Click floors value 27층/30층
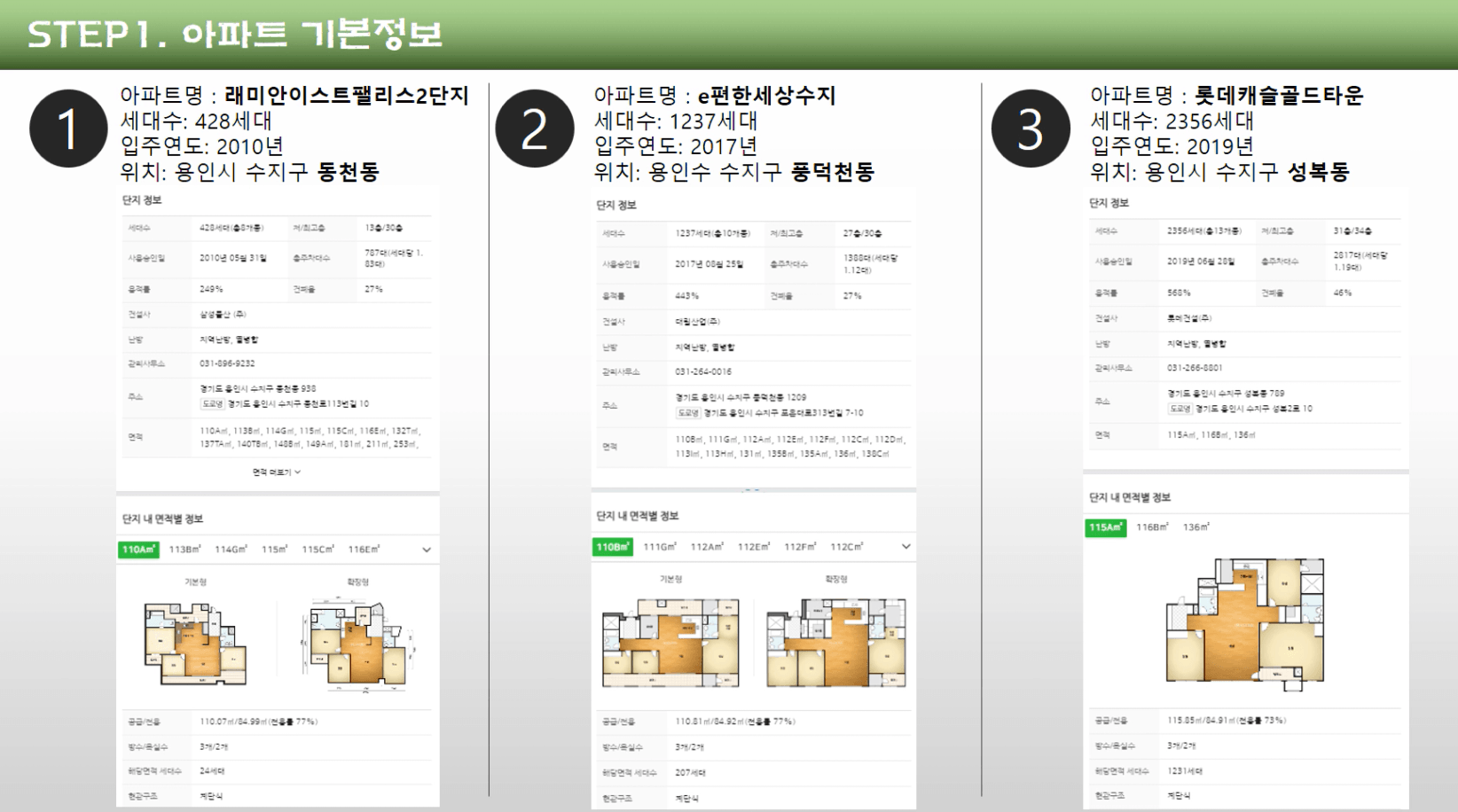 tap(862, 234)
